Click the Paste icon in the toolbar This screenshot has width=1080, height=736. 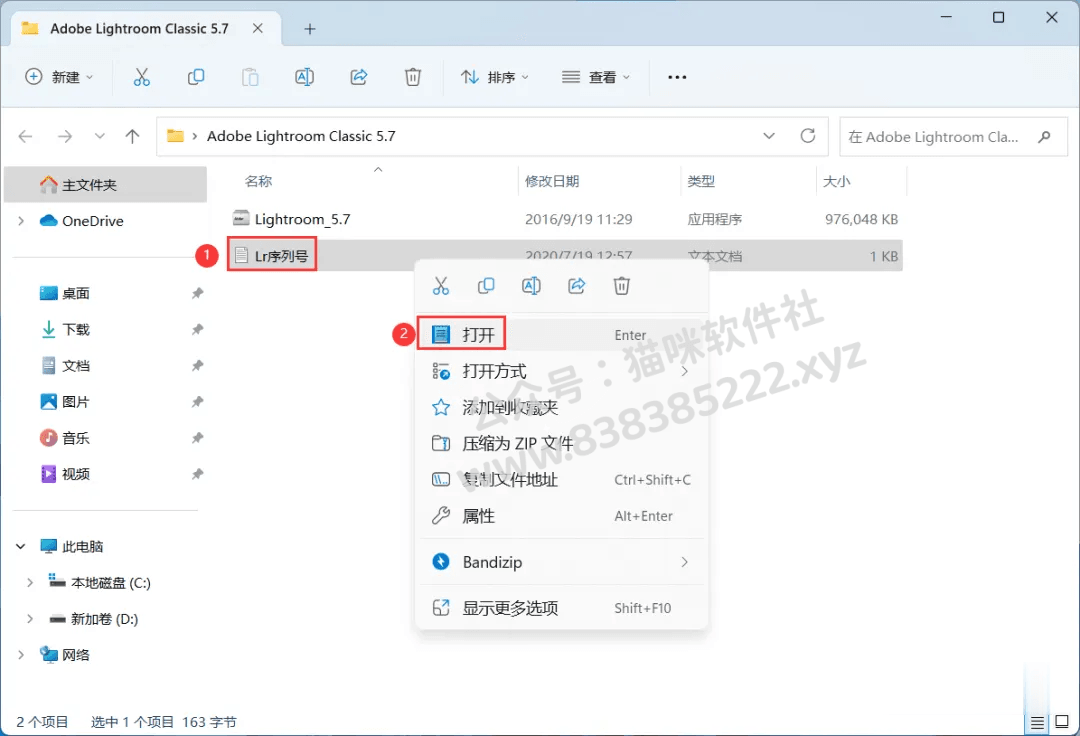pos(250,77)
